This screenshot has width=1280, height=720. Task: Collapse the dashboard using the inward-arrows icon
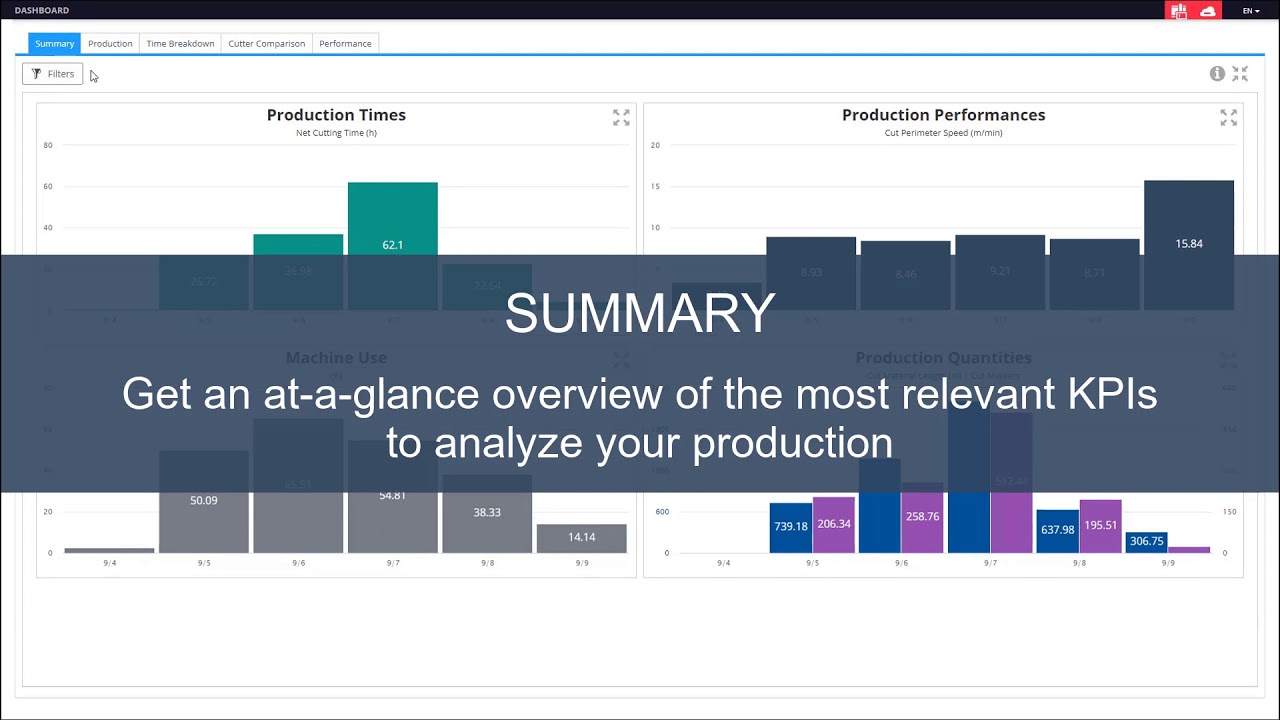(1240, 73)
